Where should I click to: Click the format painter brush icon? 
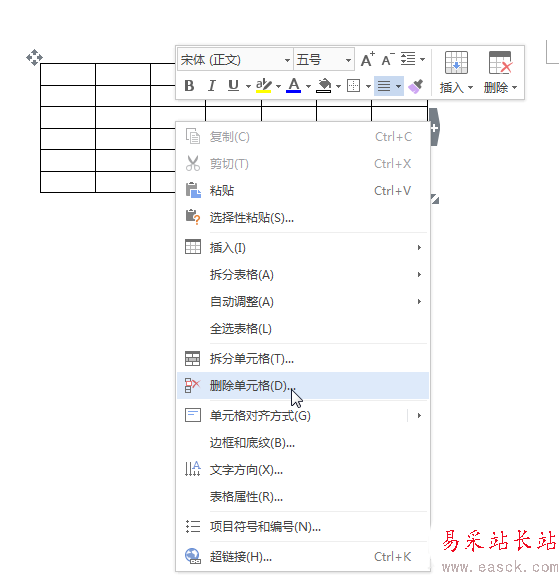click(x=416, y=86)
